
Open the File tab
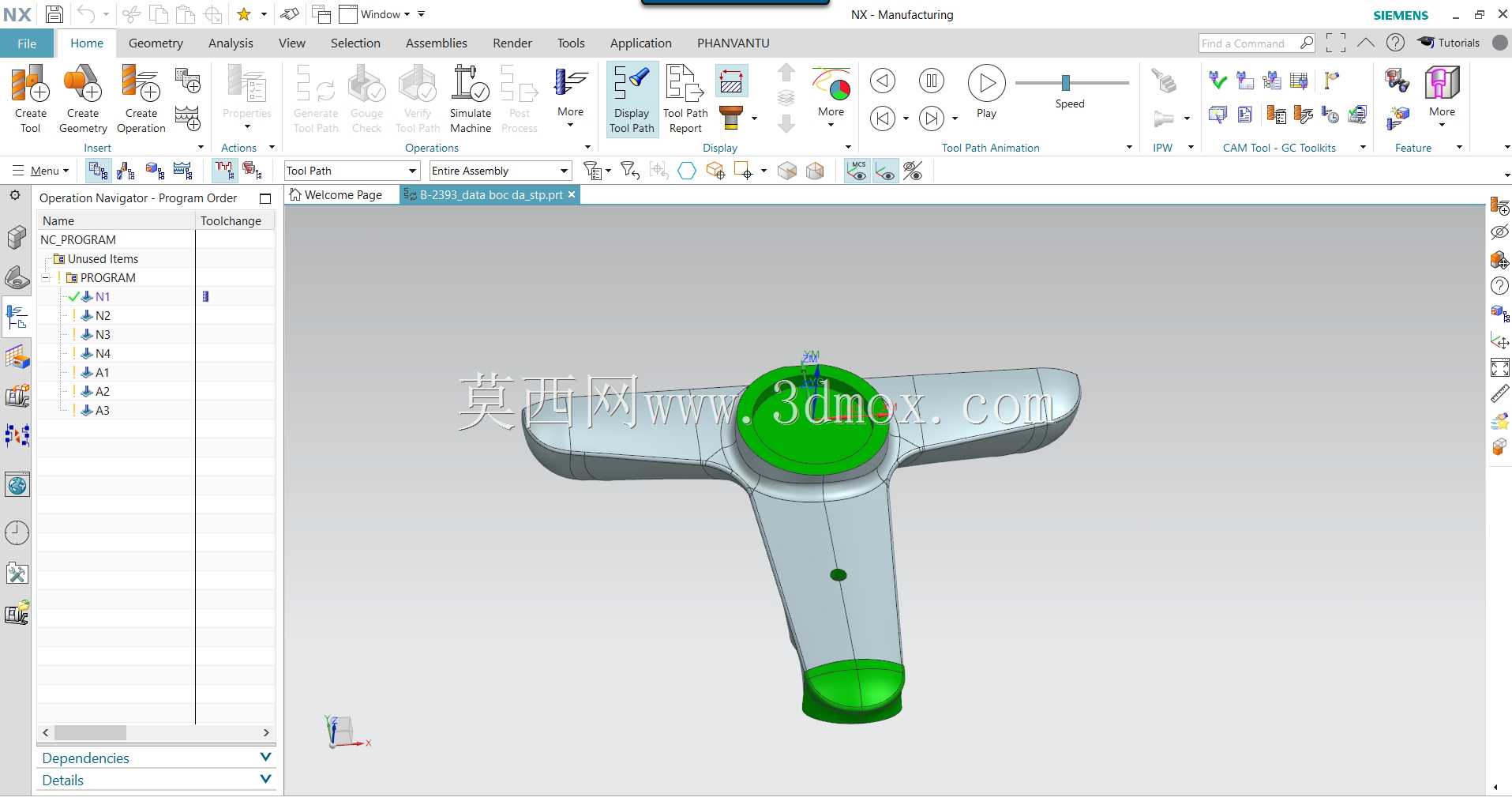[27, 43]
